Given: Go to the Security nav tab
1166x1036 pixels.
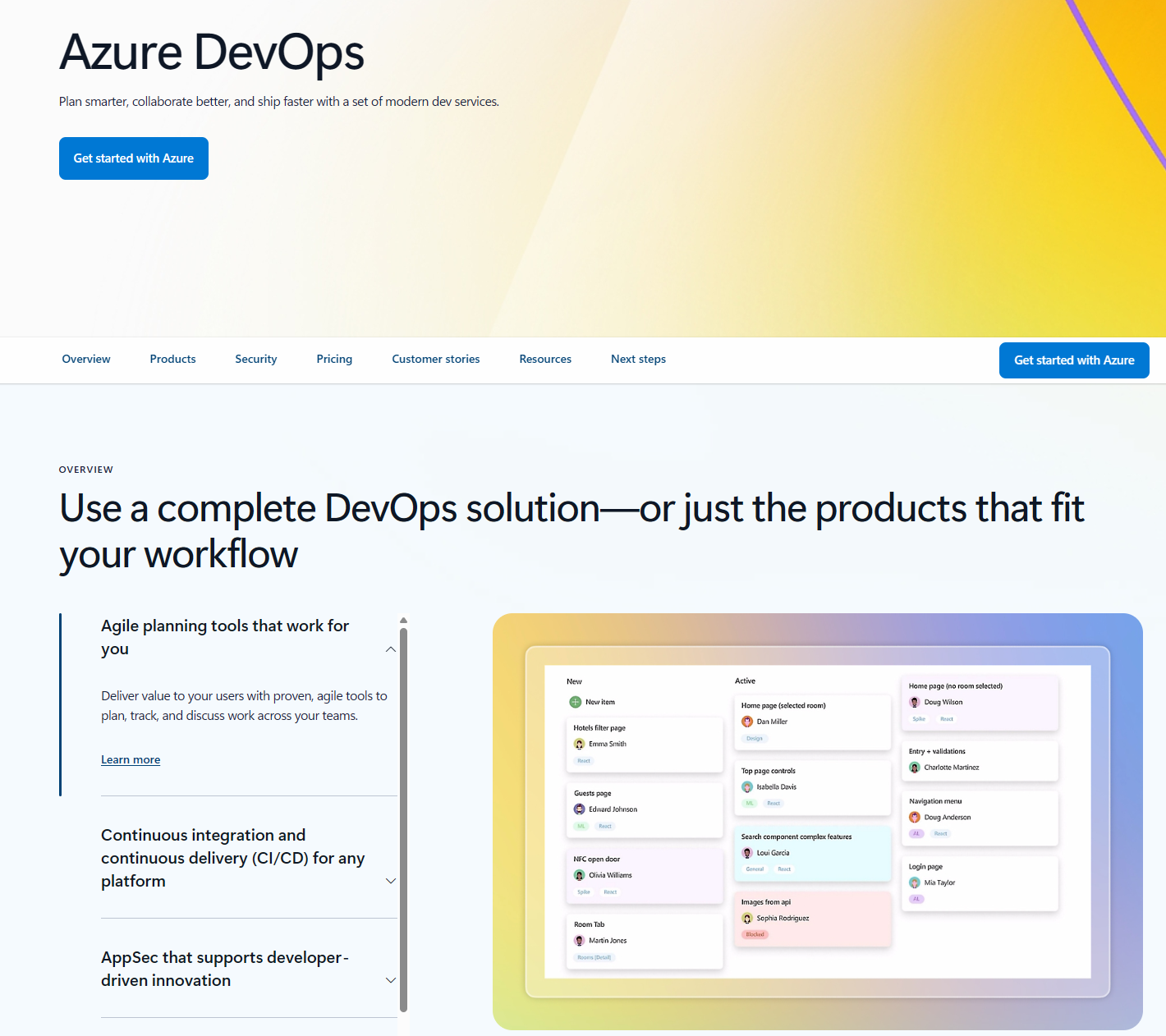Looking at the screenshot, I should [x=256, y=359].
